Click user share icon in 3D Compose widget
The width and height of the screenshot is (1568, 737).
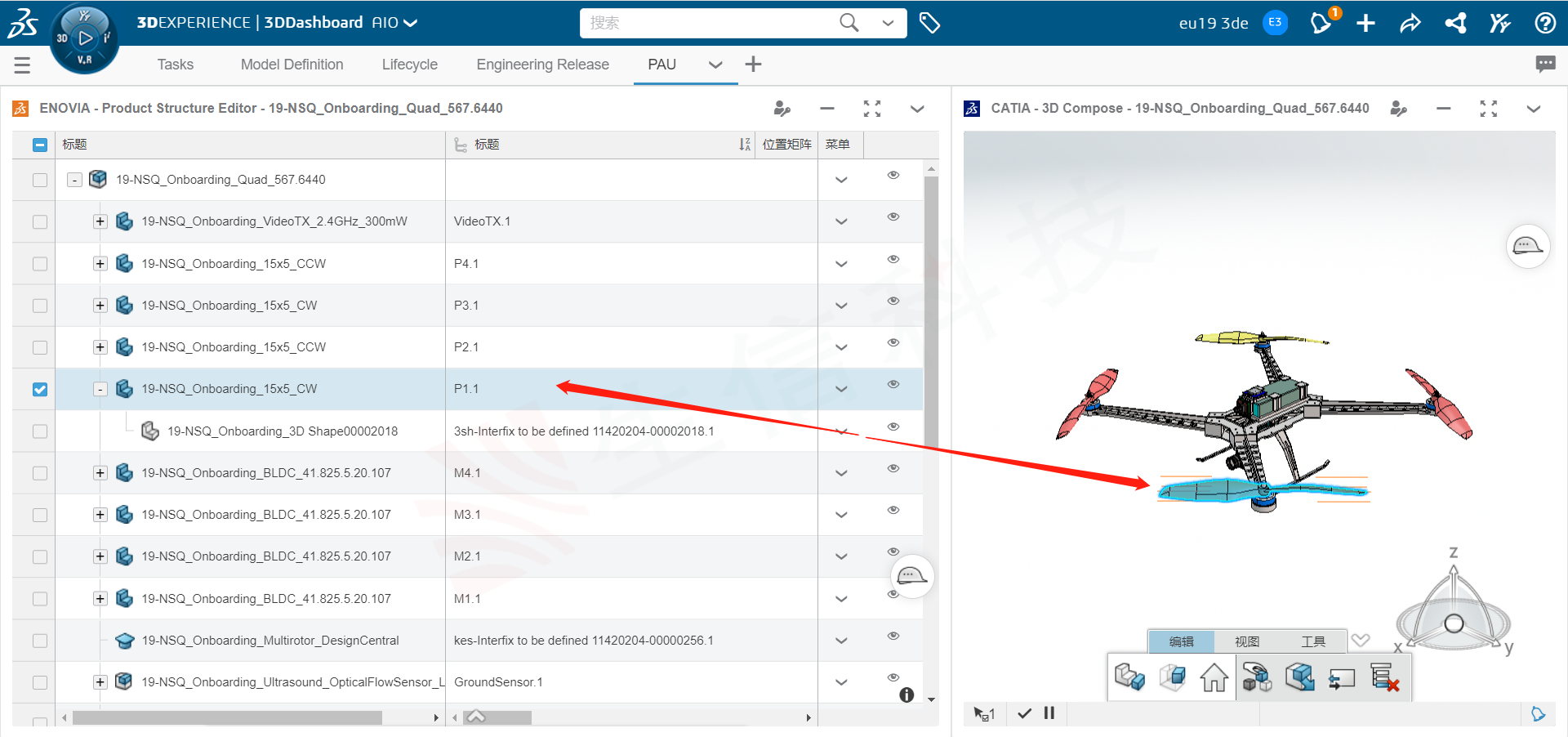click(1398, 108)
